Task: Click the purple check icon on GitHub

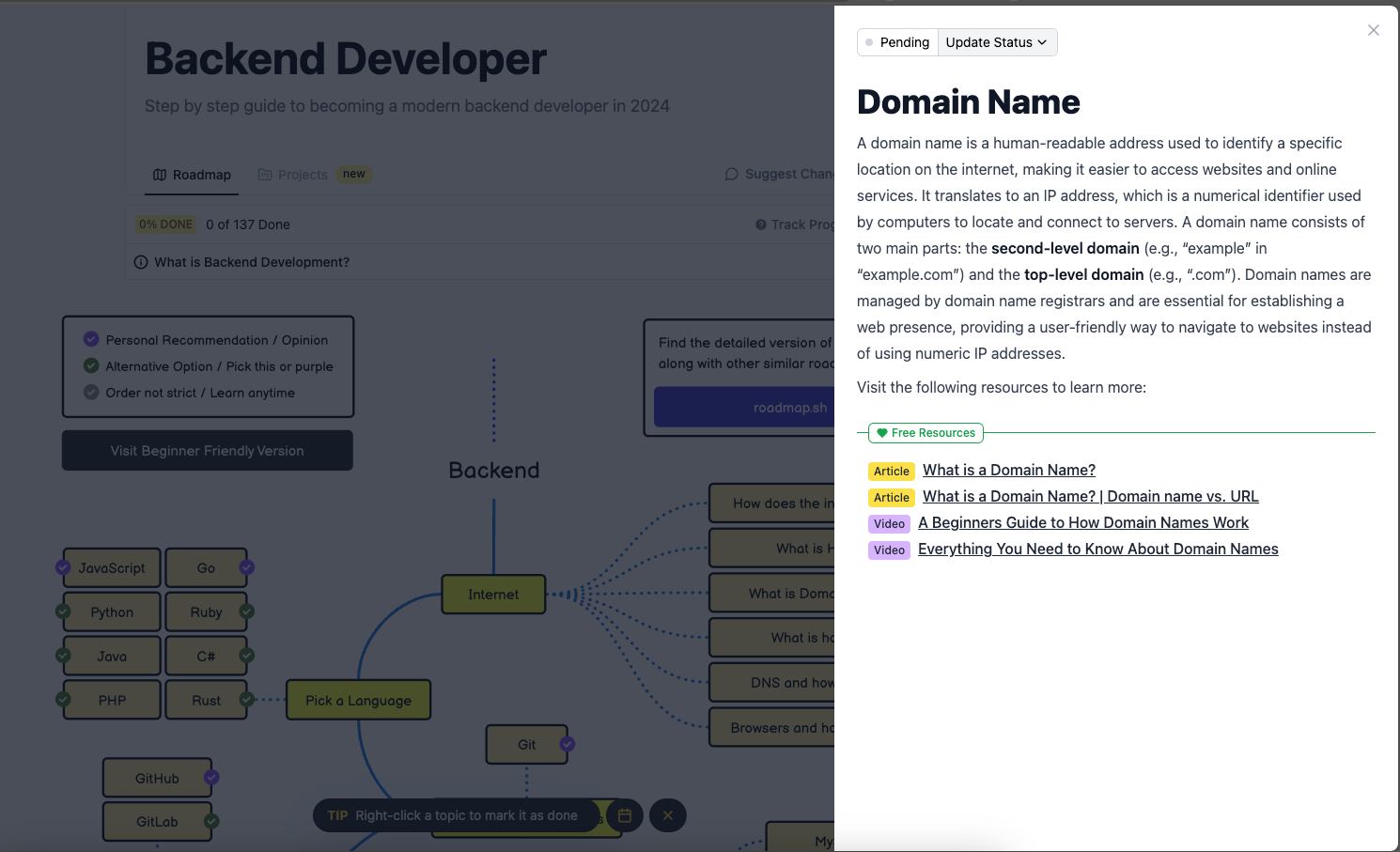Action: pos(211,778)
